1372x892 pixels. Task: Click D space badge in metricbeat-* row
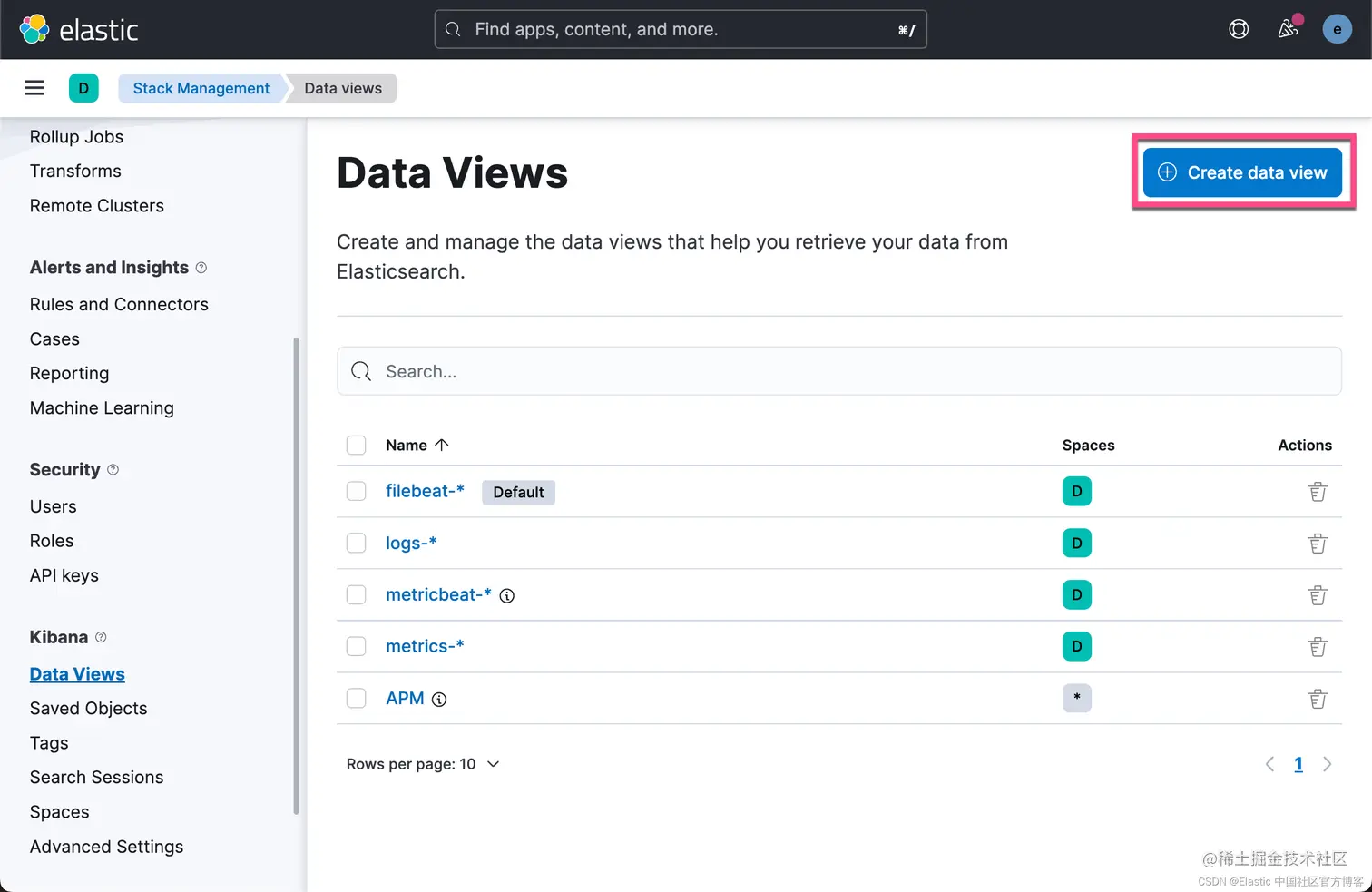point(1077,594)
